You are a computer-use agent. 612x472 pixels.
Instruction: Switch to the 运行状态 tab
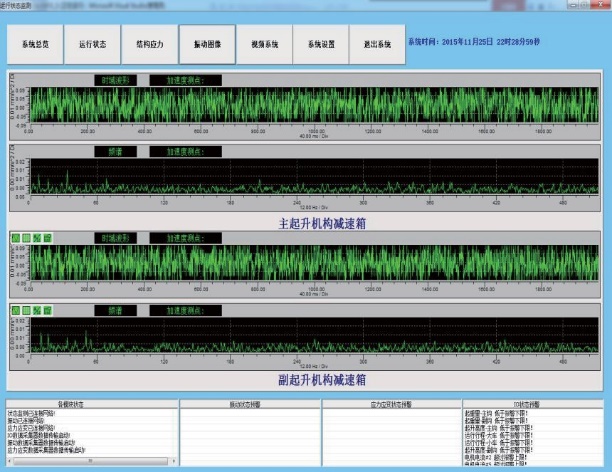(x=95, y=45)
